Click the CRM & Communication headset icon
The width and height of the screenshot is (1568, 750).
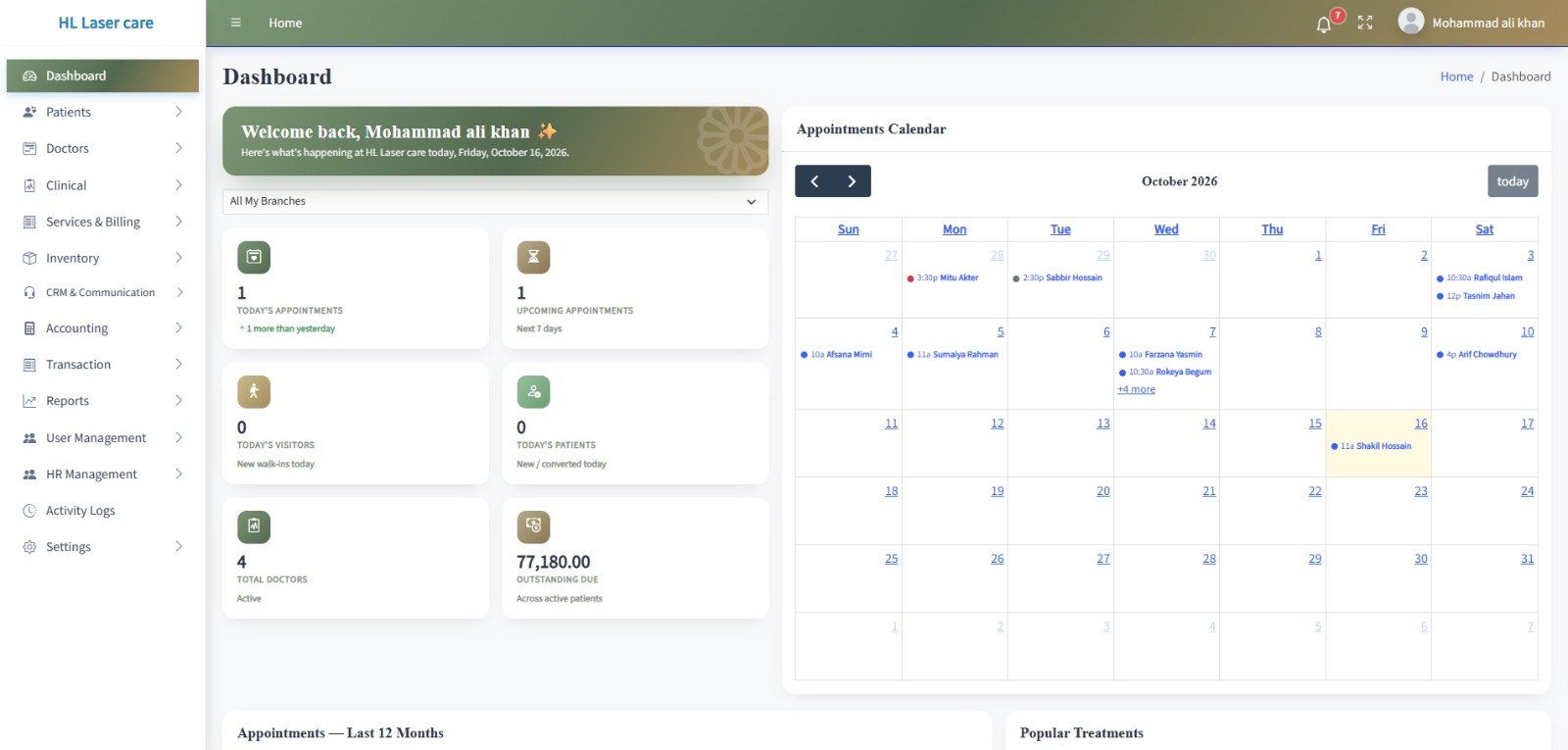point(29,292)
